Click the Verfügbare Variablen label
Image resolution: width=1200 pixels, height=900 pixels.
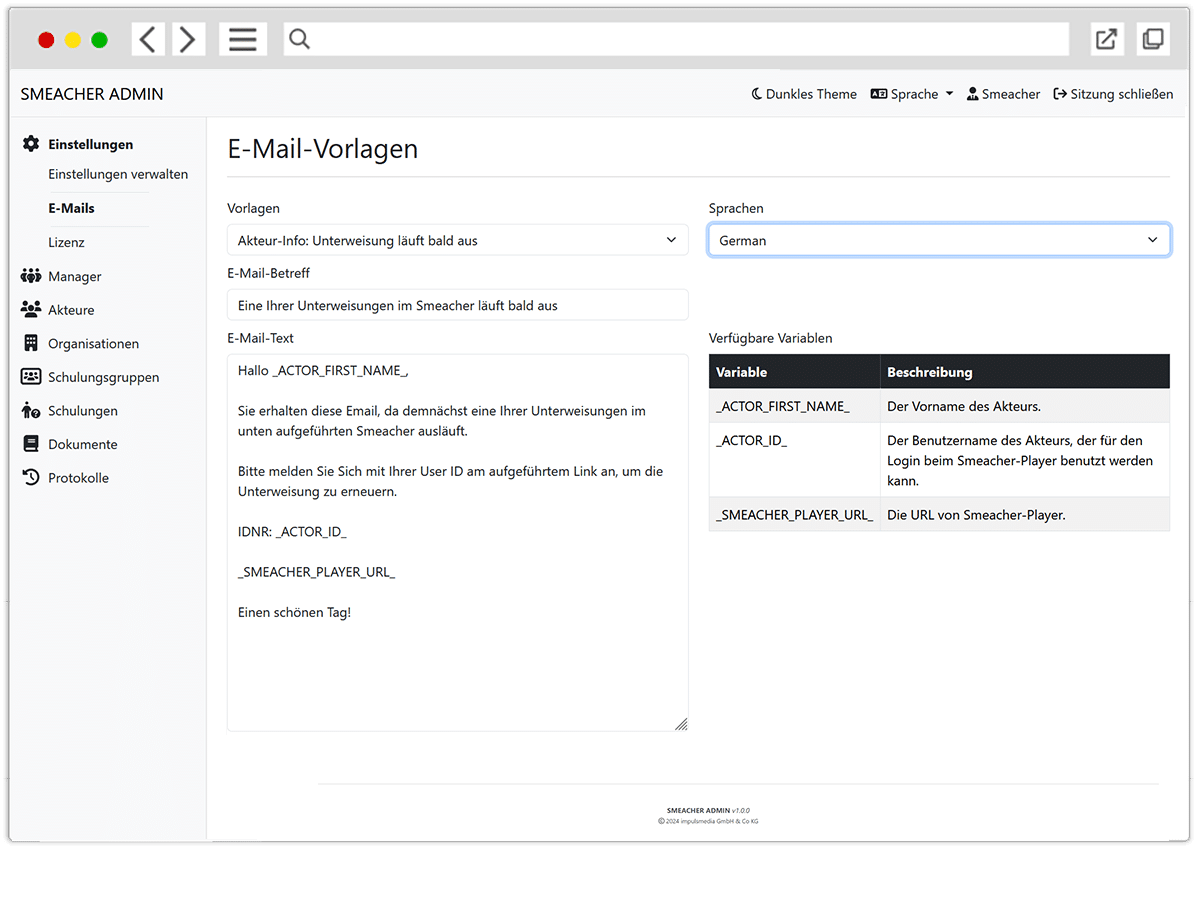[x=771, y=338]
